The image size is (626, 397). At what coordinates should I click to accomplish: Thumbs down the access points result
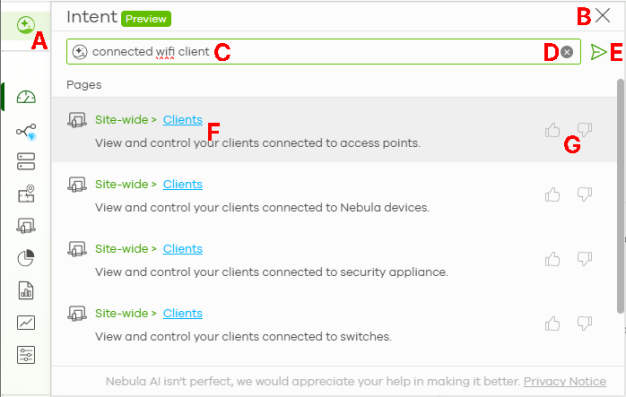point(584,130)
